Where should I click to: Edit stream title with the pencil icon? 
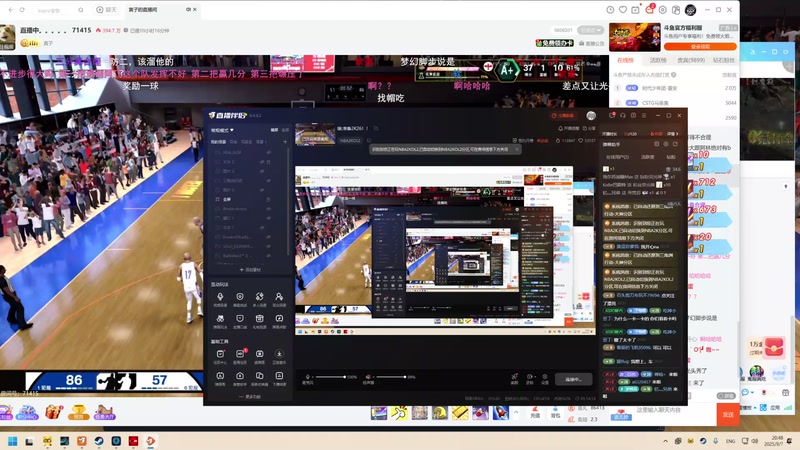point(376,129)
